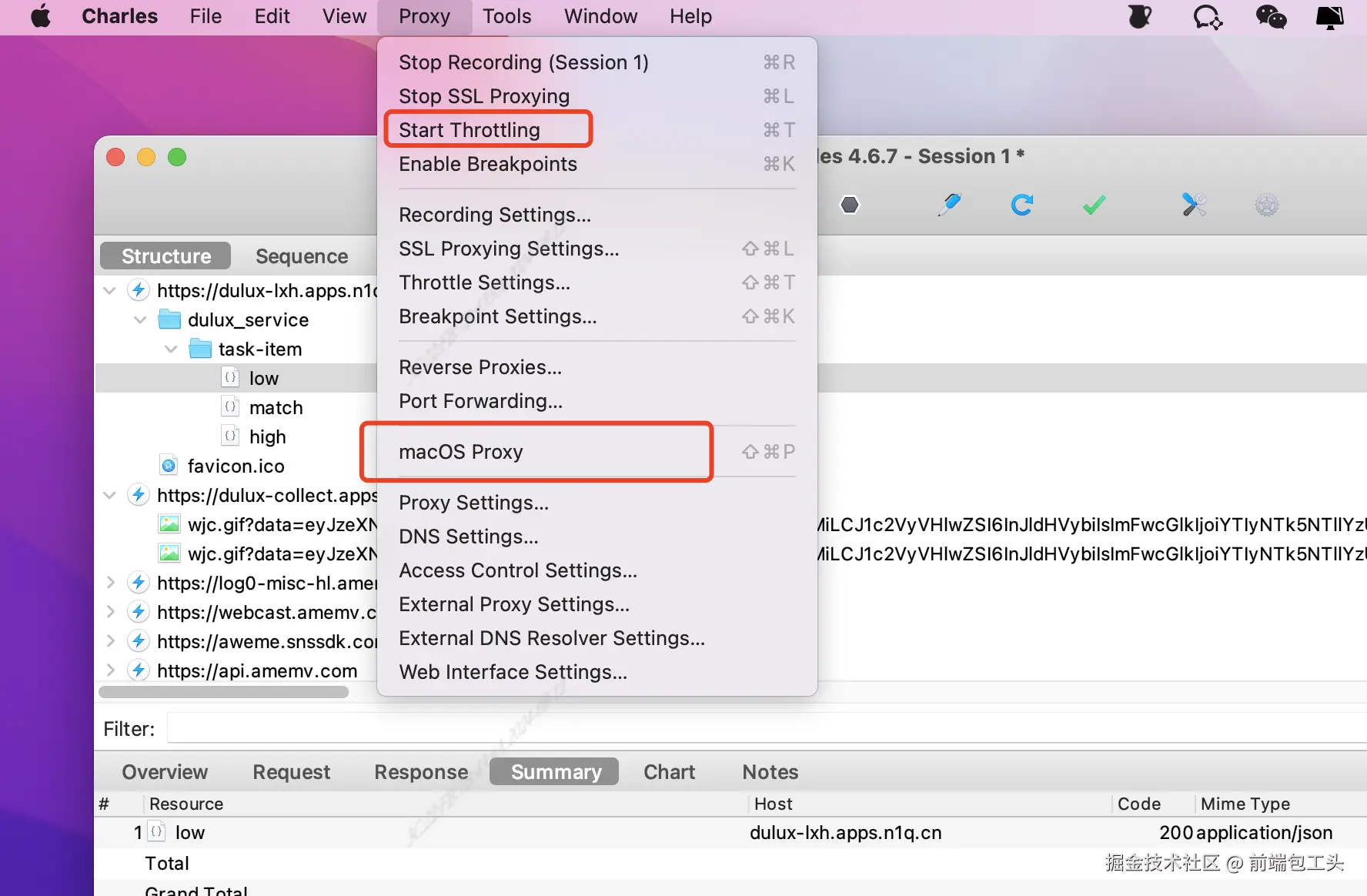
Task: Click the lightning icon beside dulux-collect.apps host
Action: click(139, 495)
